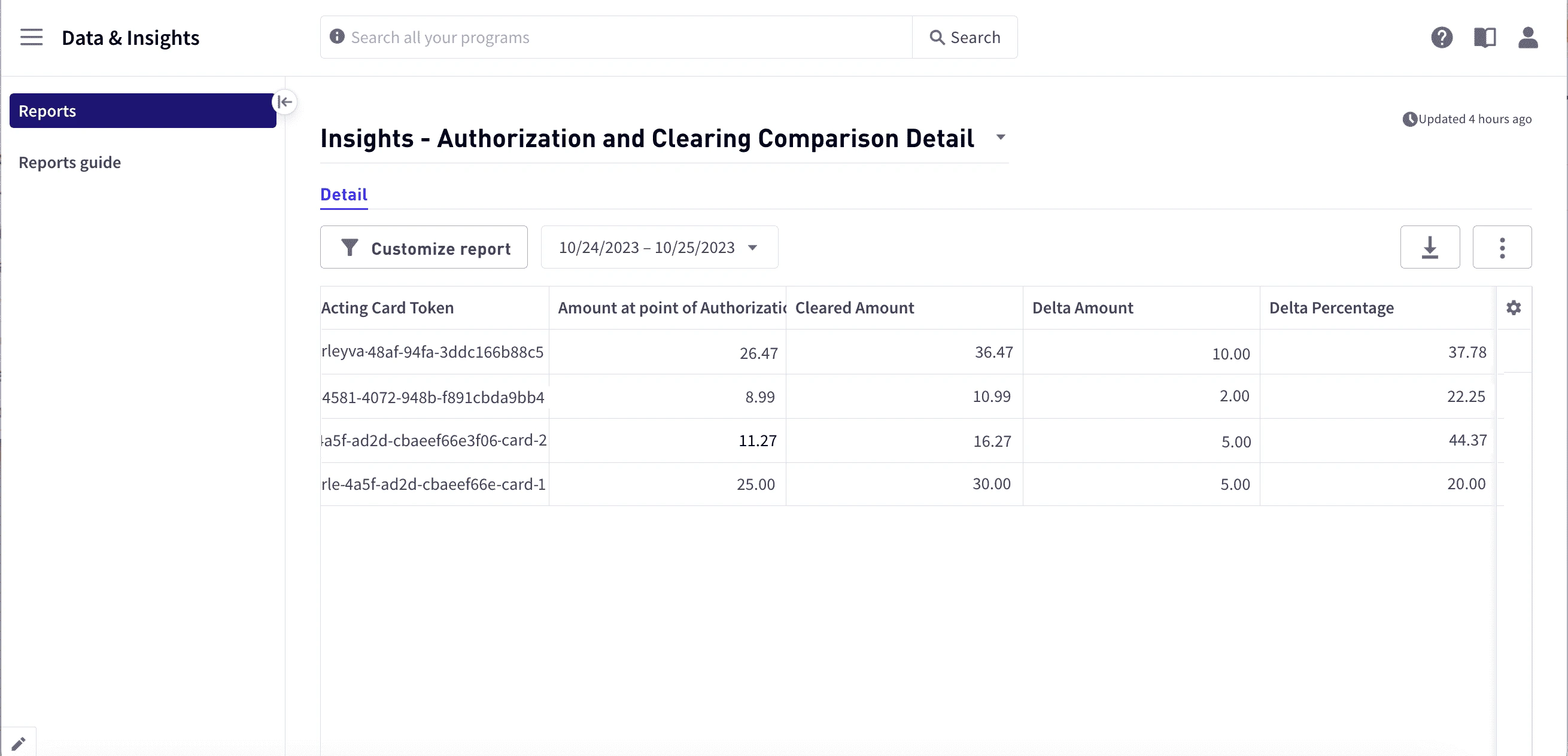Open the table column settings gear icon
This screenshot has width=1568, height=756.
tap(1514, 308)
